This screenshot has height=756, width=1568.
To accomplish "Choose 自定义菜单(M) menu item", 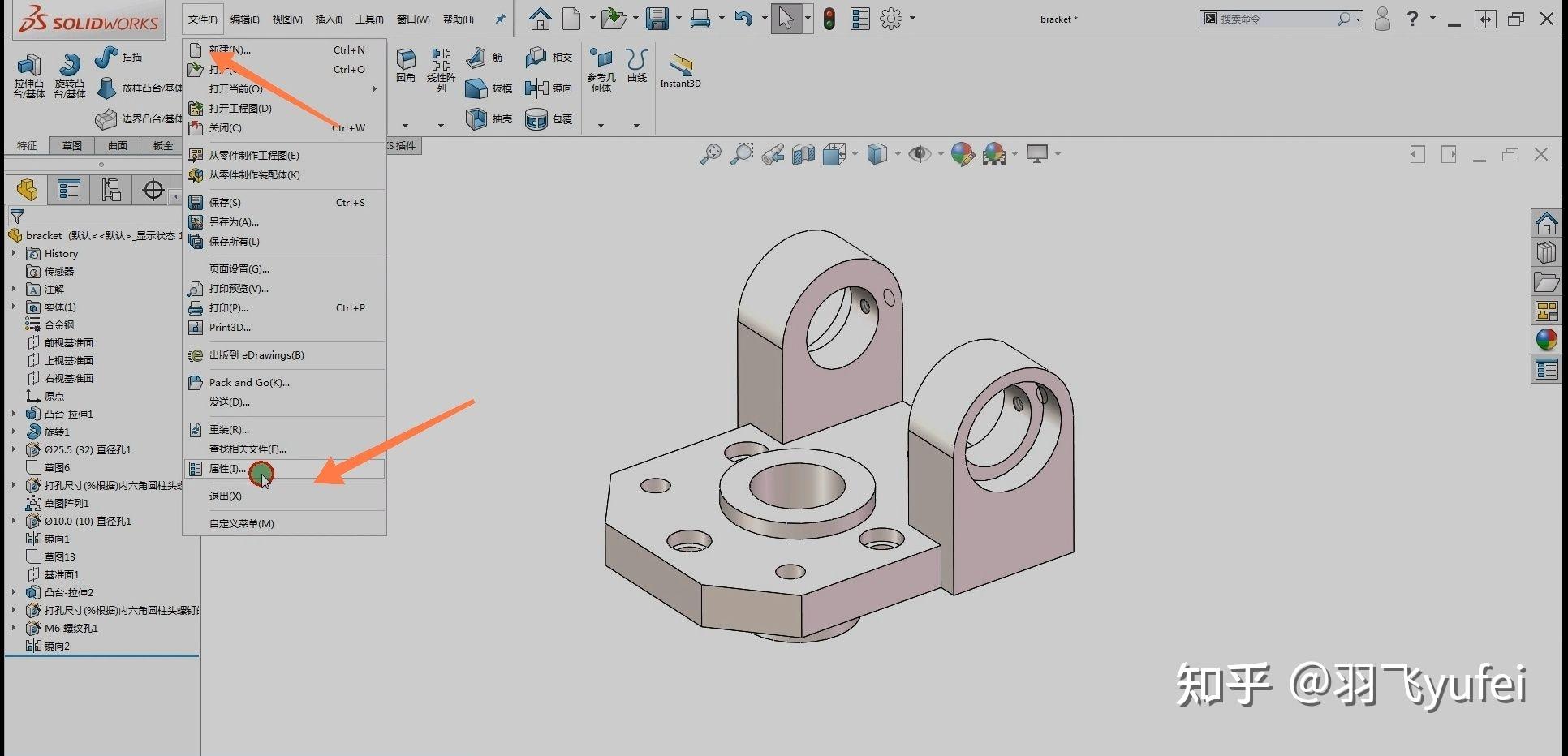I will click(285, 523).
